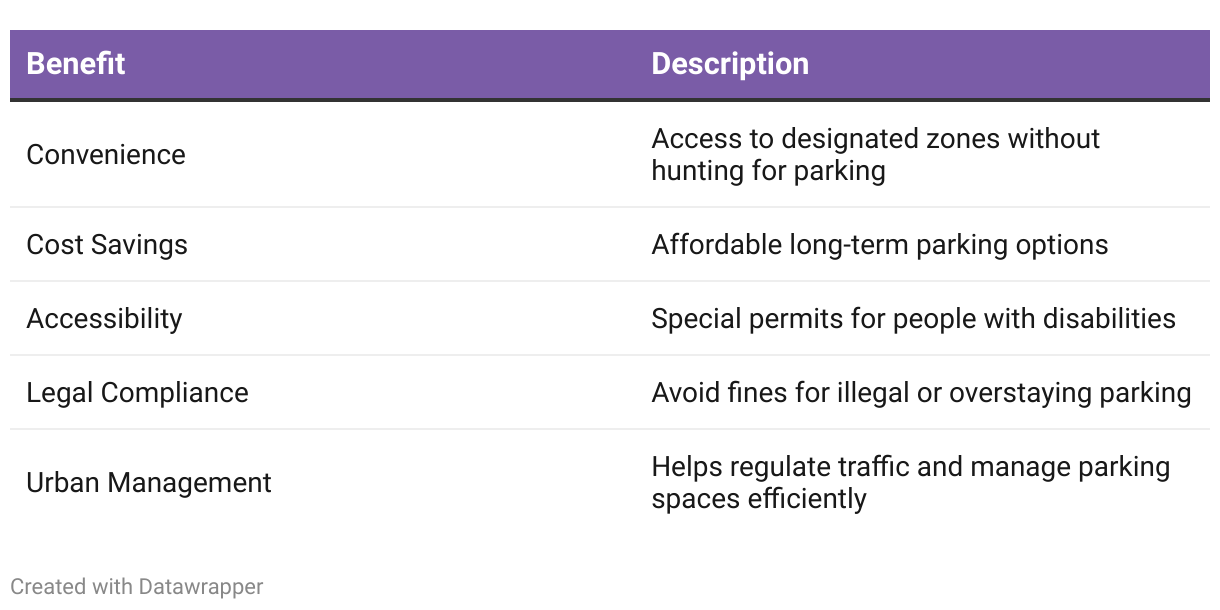Screen dimensions: 1220x610
Task: Click the Benefit column header
Action: pyautogui.click(x=76, y=64)
